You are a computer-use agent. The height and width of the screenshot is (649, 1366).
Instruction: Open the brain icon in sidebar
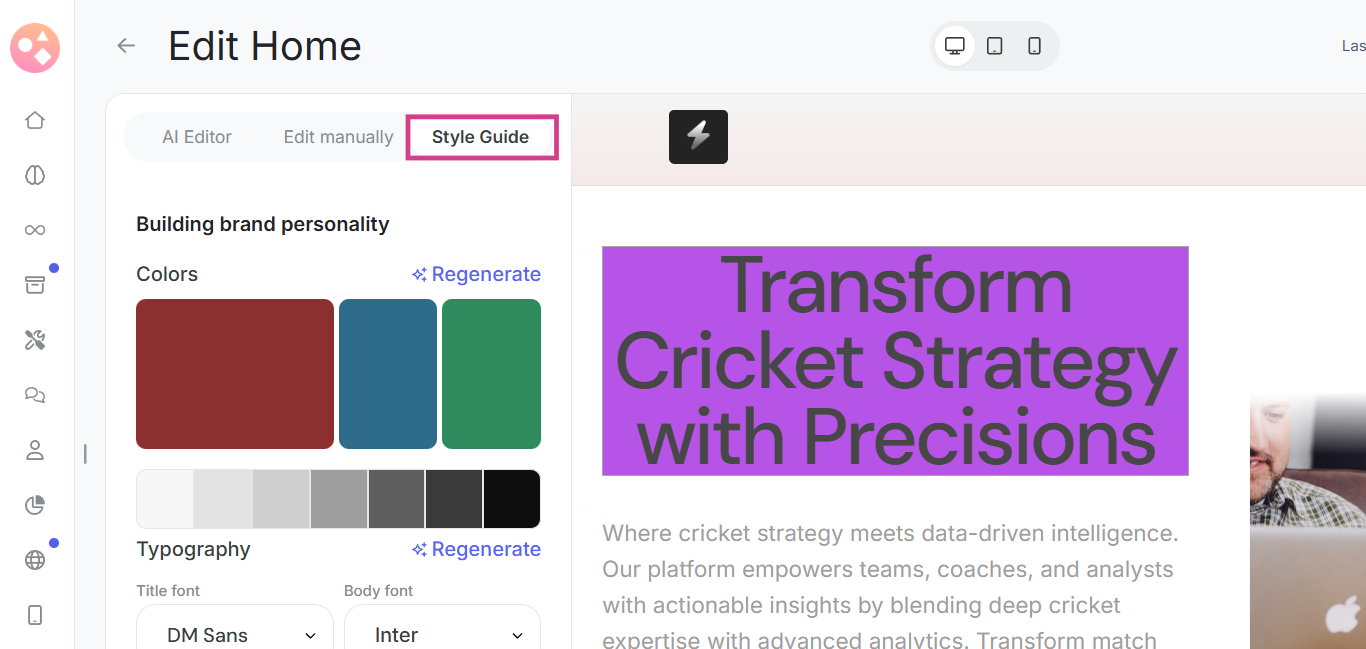click(35, 175)
